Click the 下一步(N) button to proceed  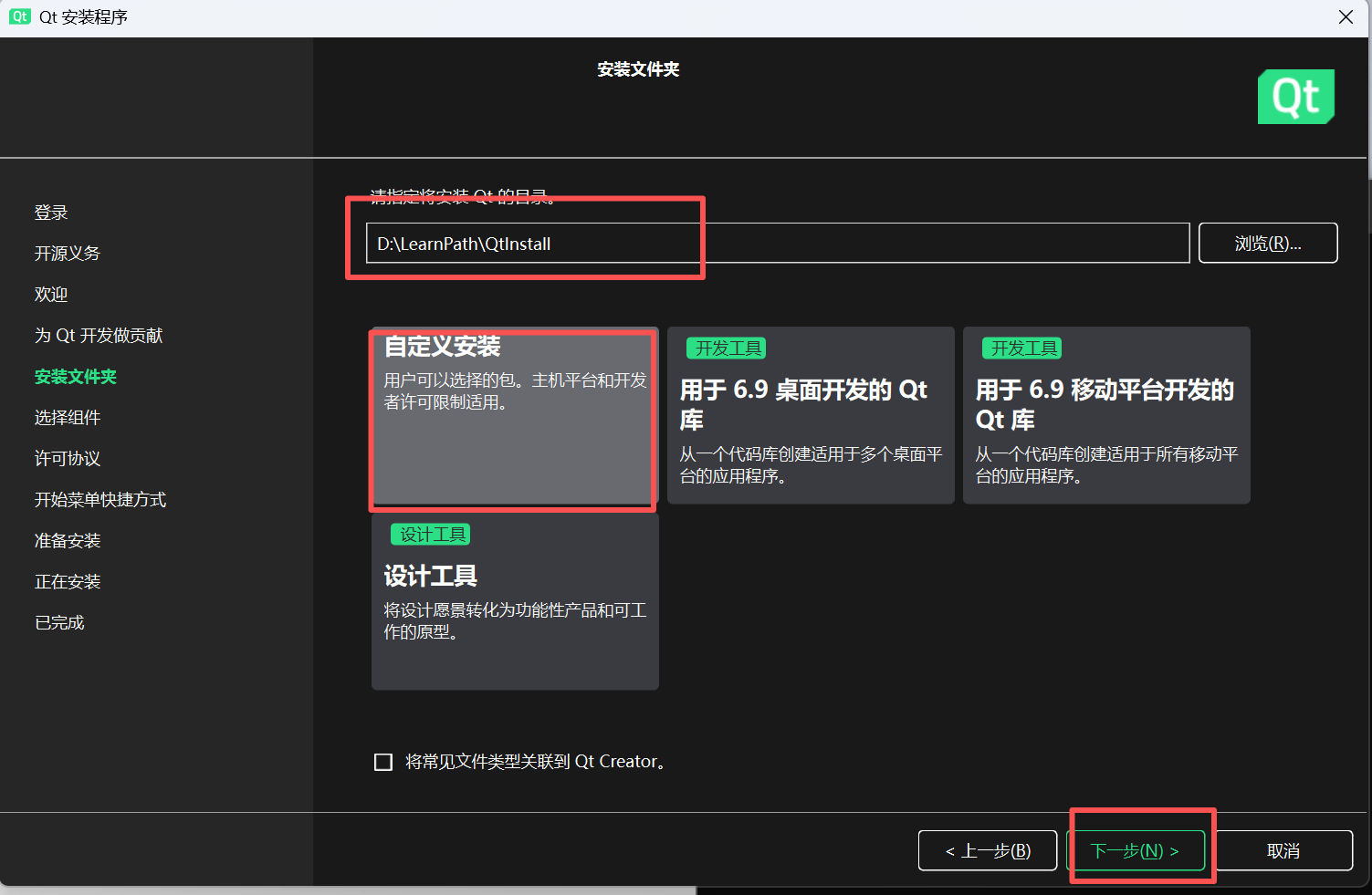(x=1137, y=849)
